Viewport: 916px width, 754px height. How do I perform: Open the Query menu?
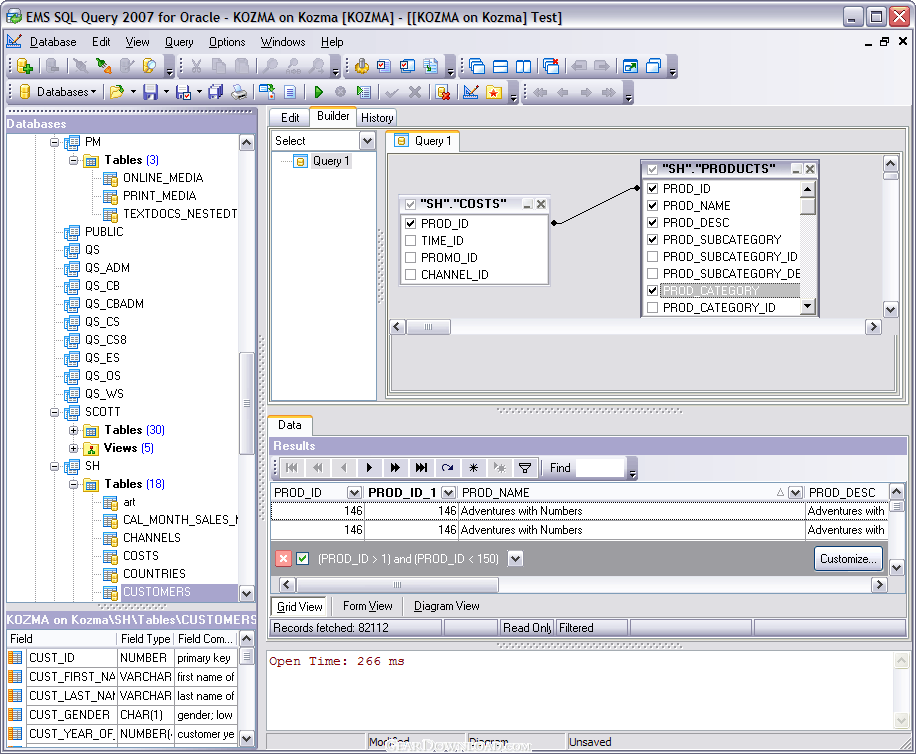coord(179,42)
